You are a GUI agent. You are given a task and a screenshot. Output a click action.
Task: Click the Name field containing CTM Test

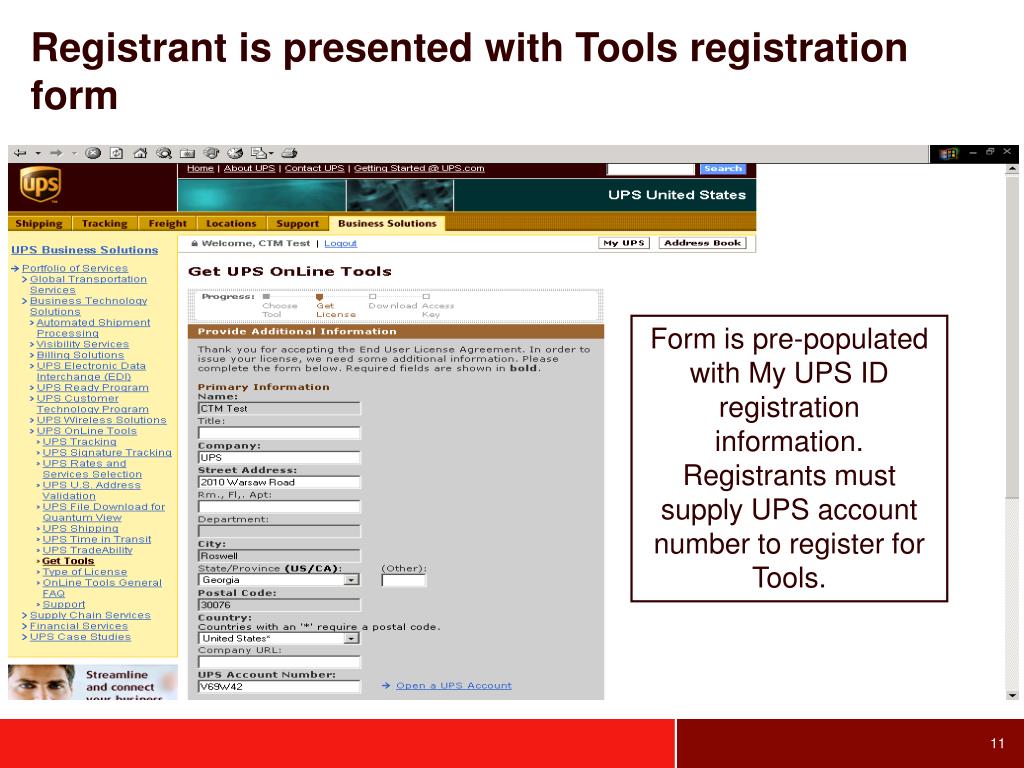[x=279, y=408]
